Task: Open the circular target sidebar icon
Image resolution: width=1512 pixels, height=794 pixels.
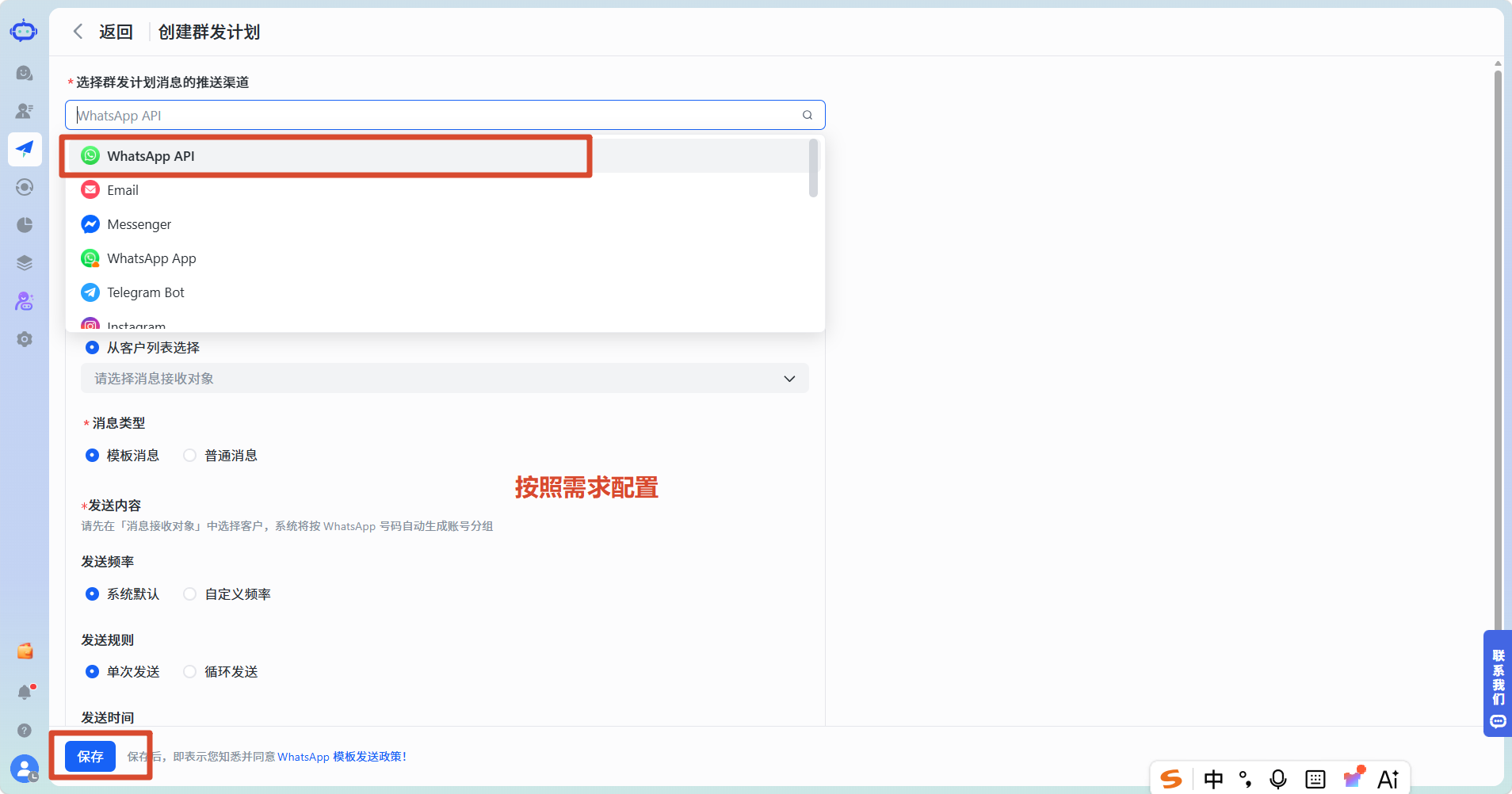Action: tap(25, 187)
